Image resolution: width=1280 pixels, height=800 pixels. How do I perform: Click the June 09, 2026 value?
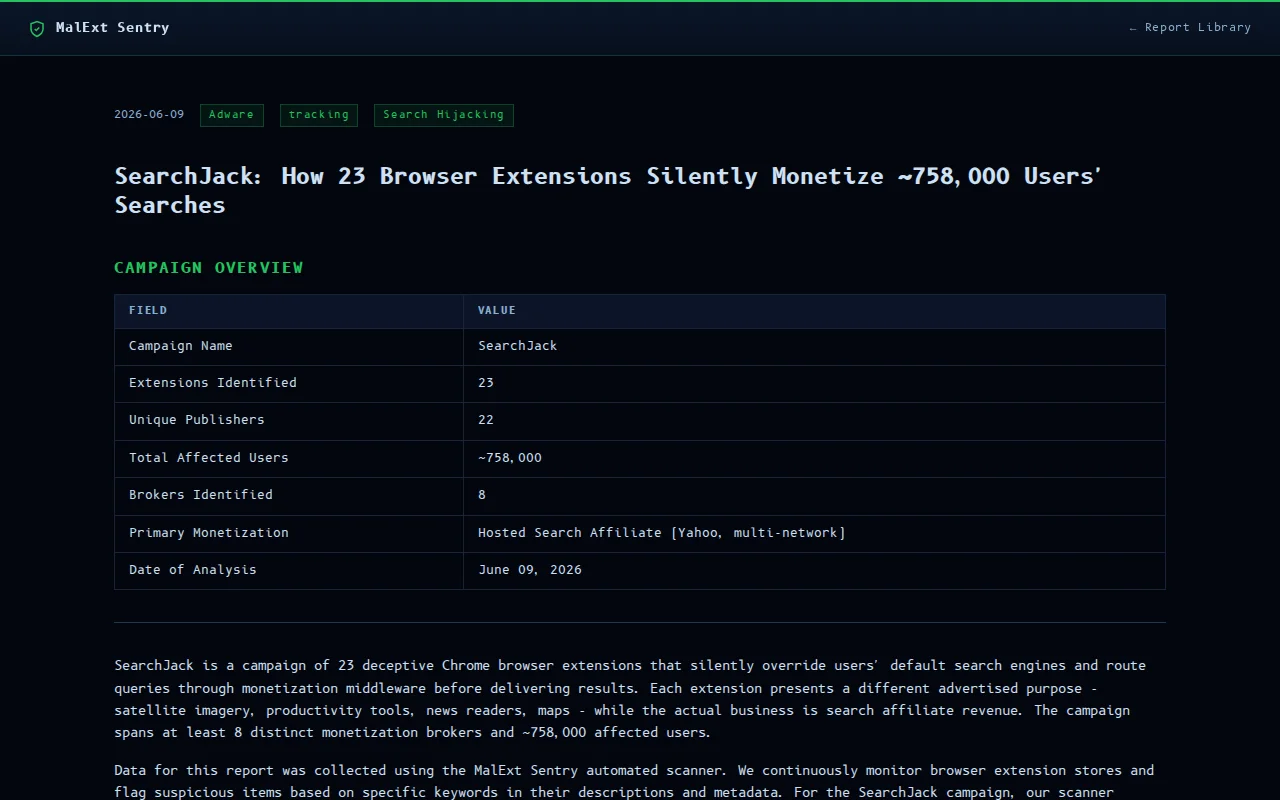tap(814, 570)
